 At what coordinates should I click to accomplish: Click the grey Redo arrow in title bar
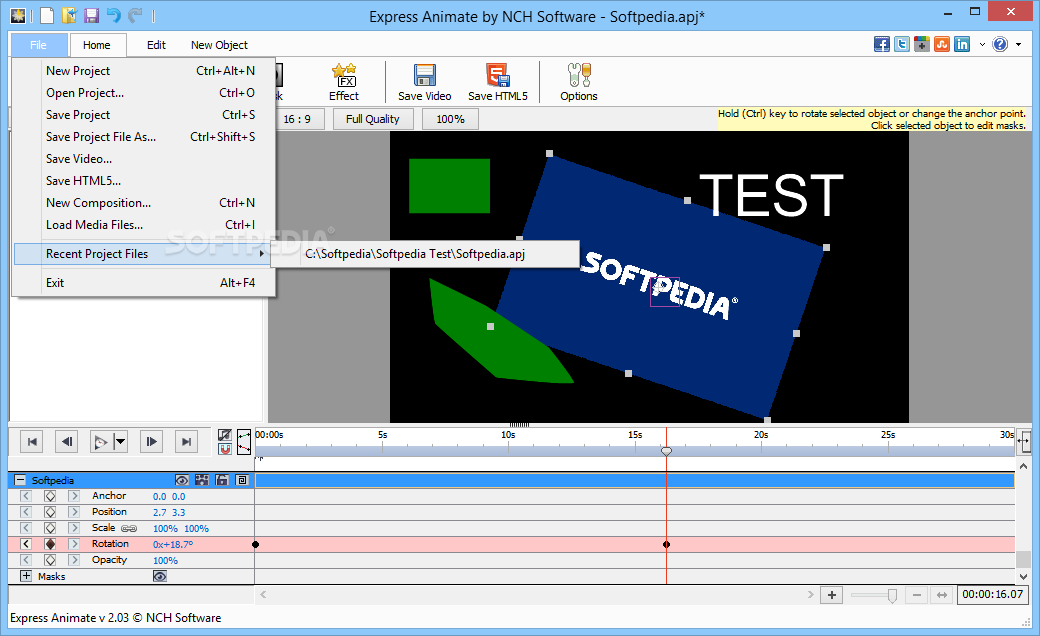(x=135, y=15)
